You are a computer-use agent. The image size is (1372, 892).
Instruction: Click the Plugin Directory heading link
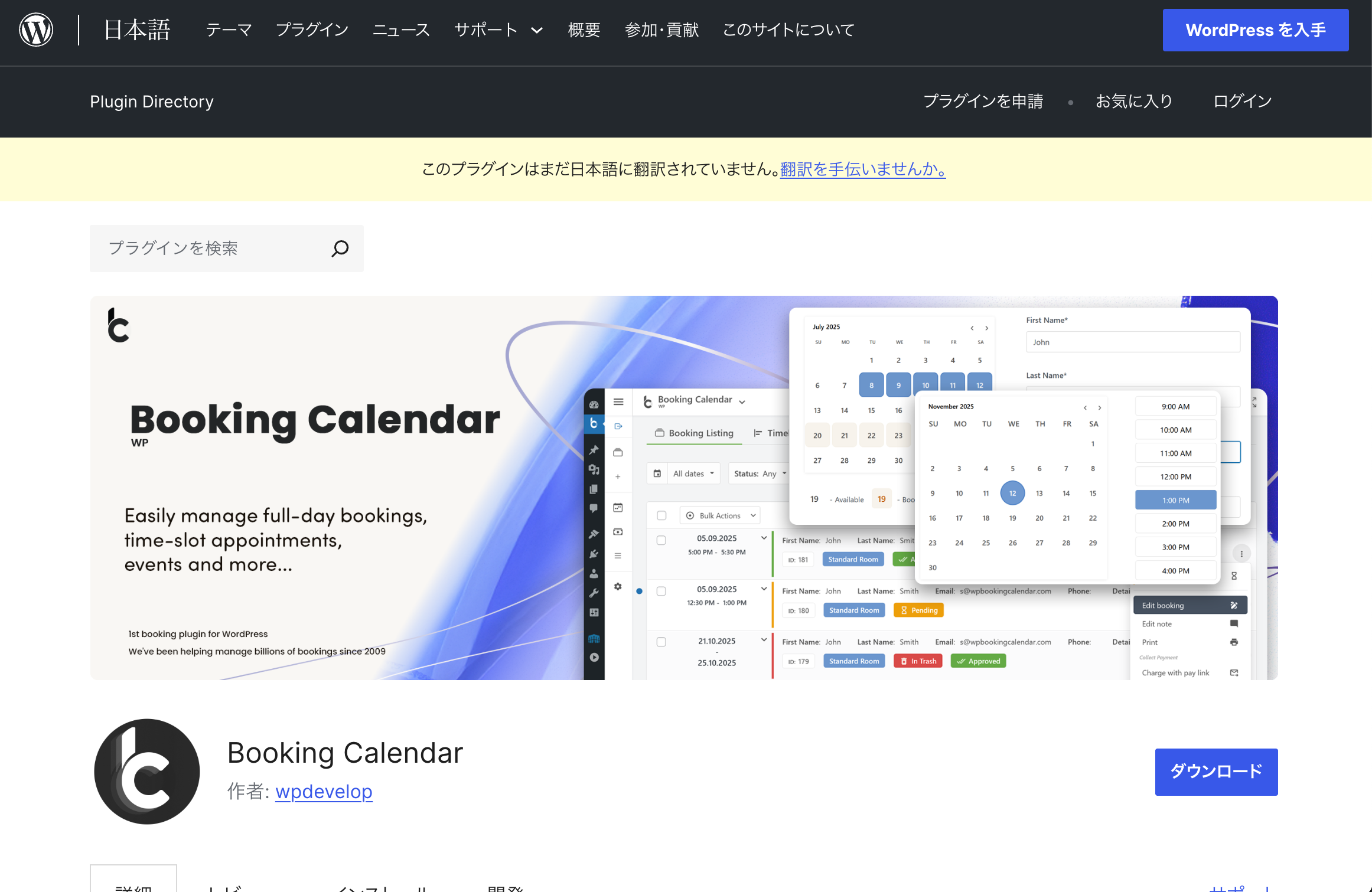[152, 102]
